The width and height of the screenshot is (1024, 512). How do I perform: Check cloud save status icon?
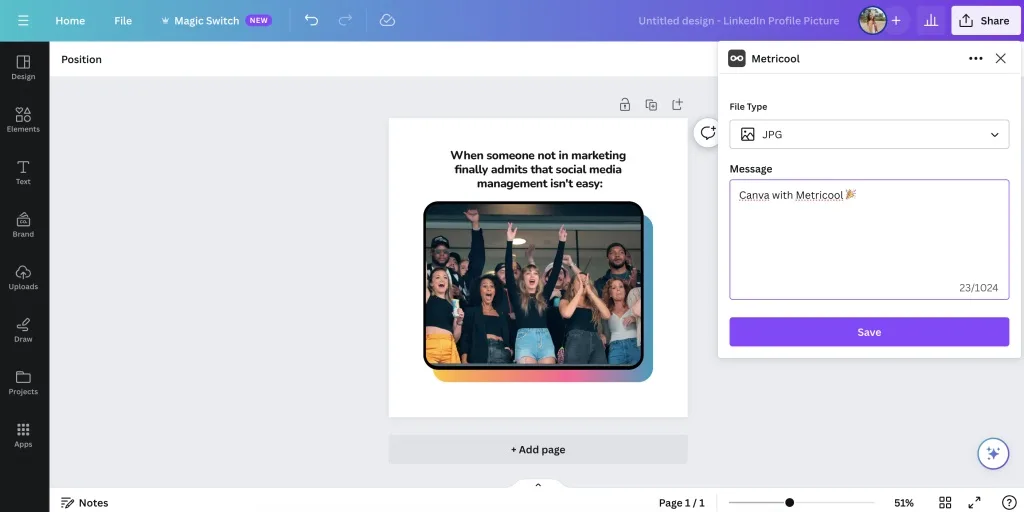[387, 20]
